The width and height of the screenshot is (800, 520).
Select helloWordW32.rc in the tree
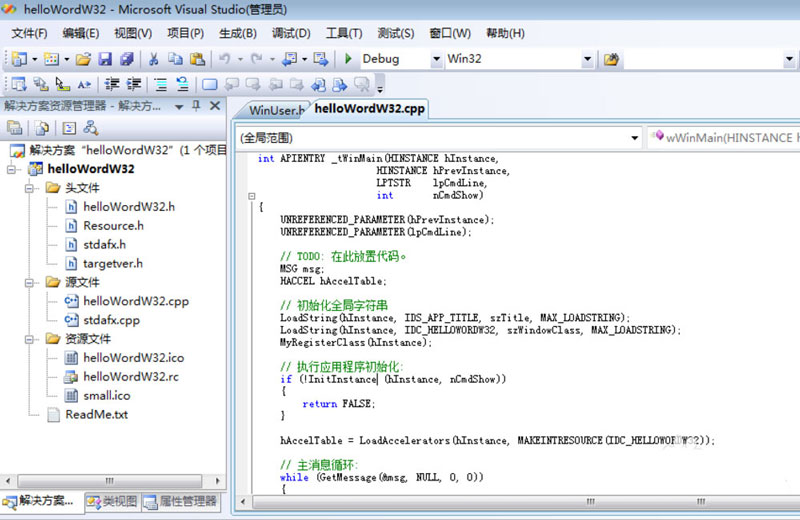point(130,377)
